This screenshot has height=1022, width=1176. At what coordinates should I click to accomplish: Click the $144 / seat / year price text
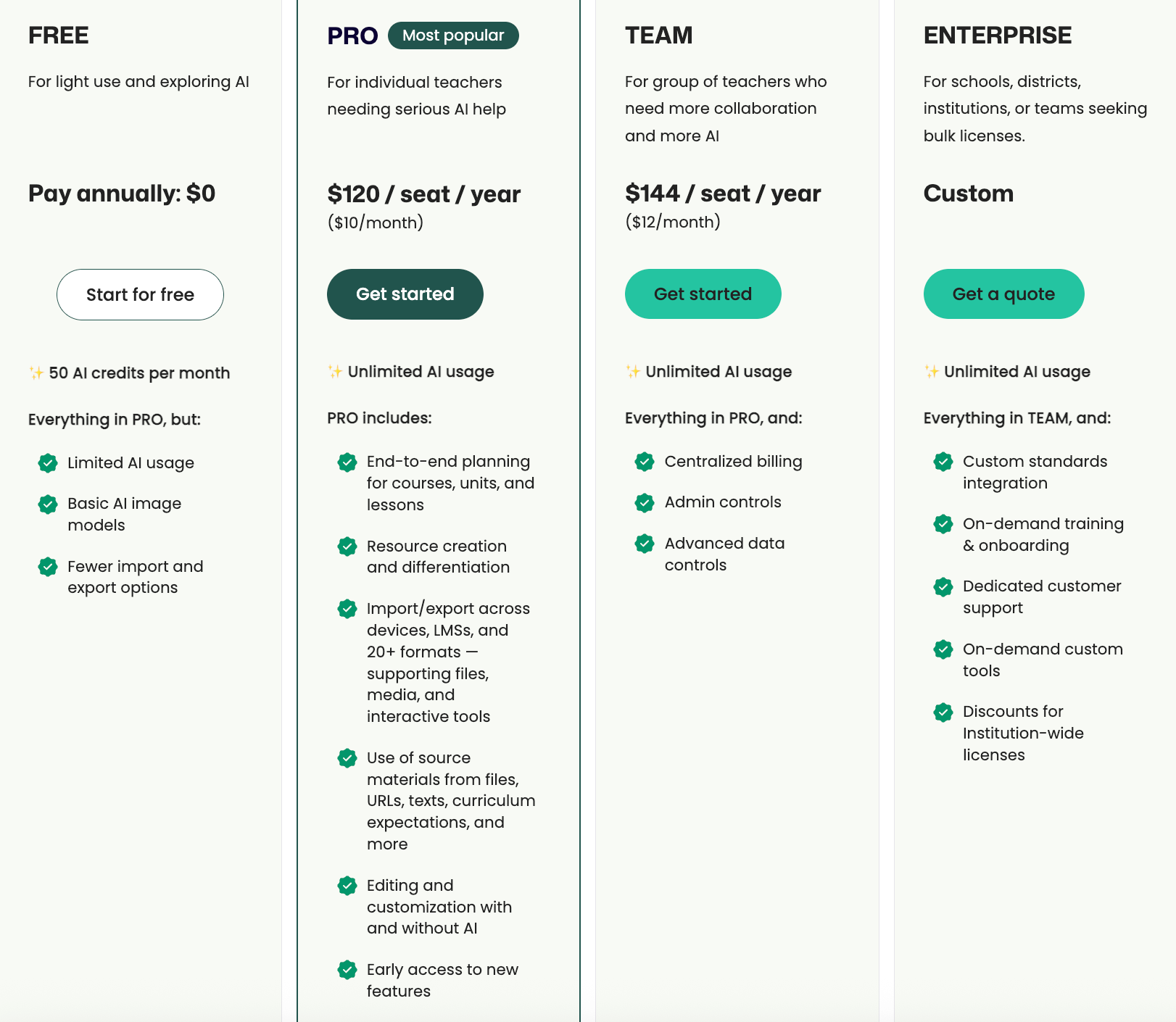[x=723, y=193]
